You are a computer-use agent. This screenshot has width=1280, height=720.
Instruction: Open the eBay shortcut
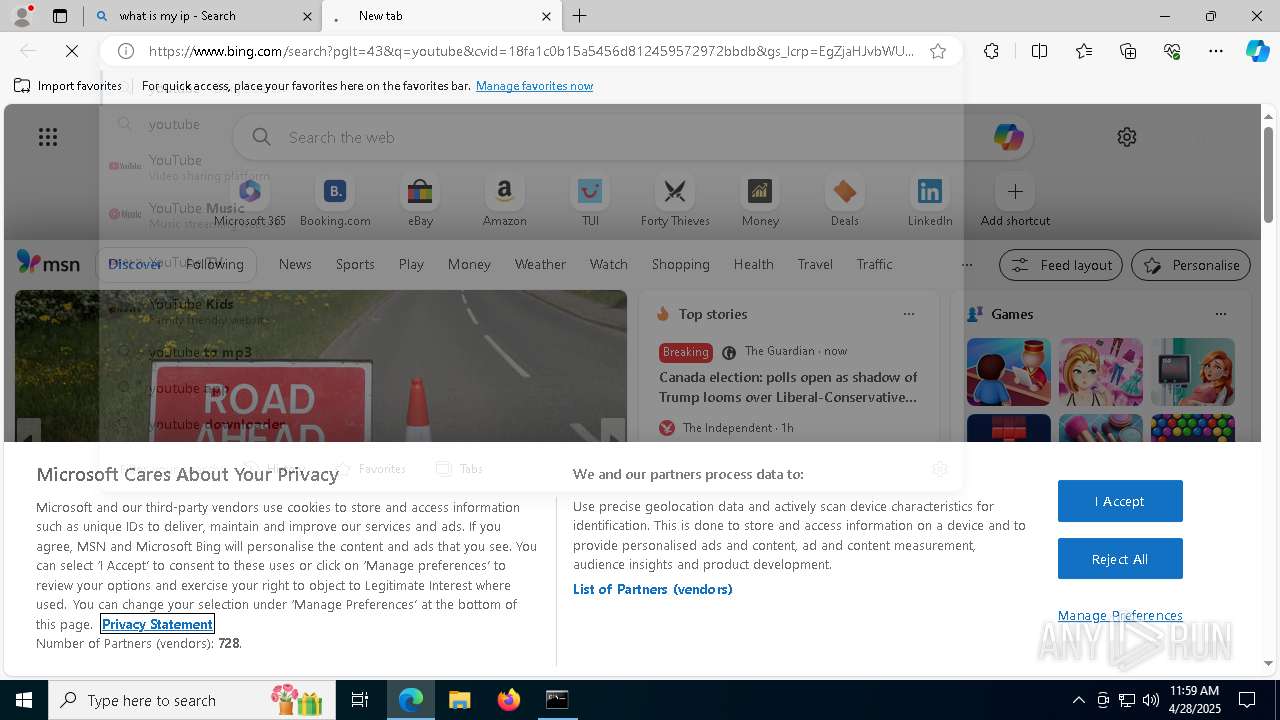click(420, 201)
